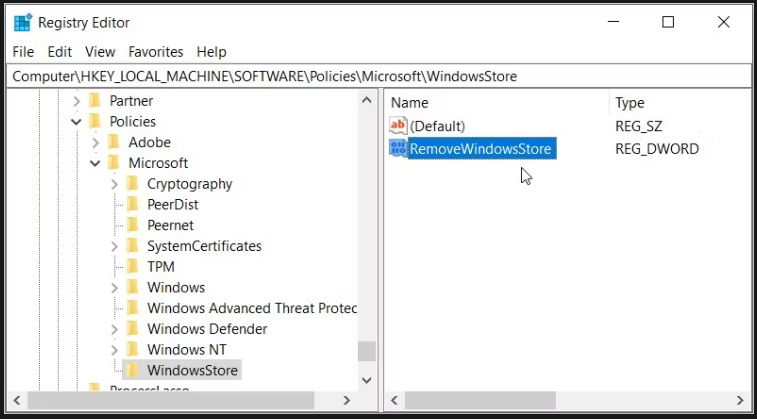Click the Windows folder icon
Screen dimensions: 757x419
[x=133, y=287]
